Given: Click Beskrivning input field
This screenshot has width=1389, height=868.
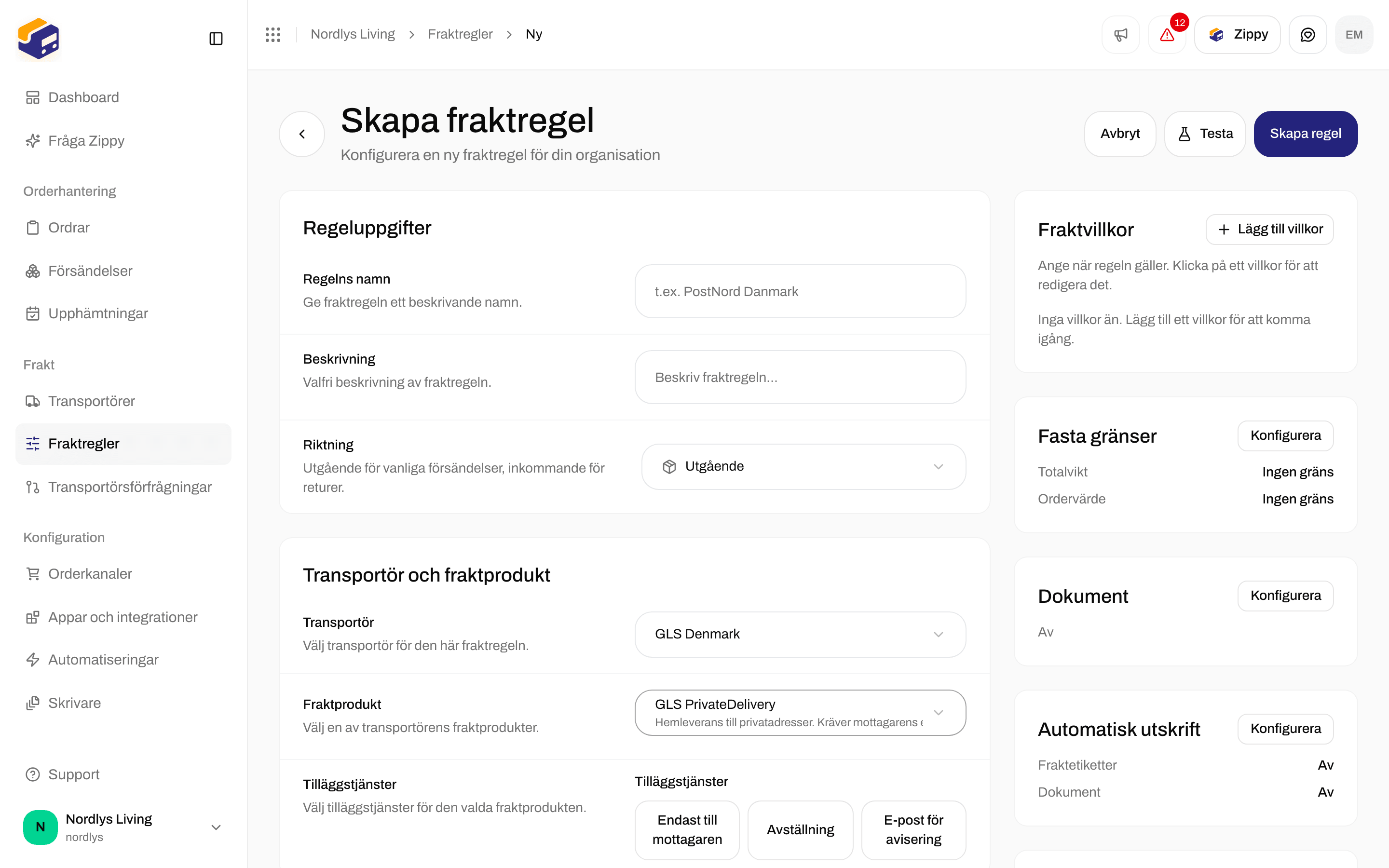Looking at the screenshot, I should point(800,378).
